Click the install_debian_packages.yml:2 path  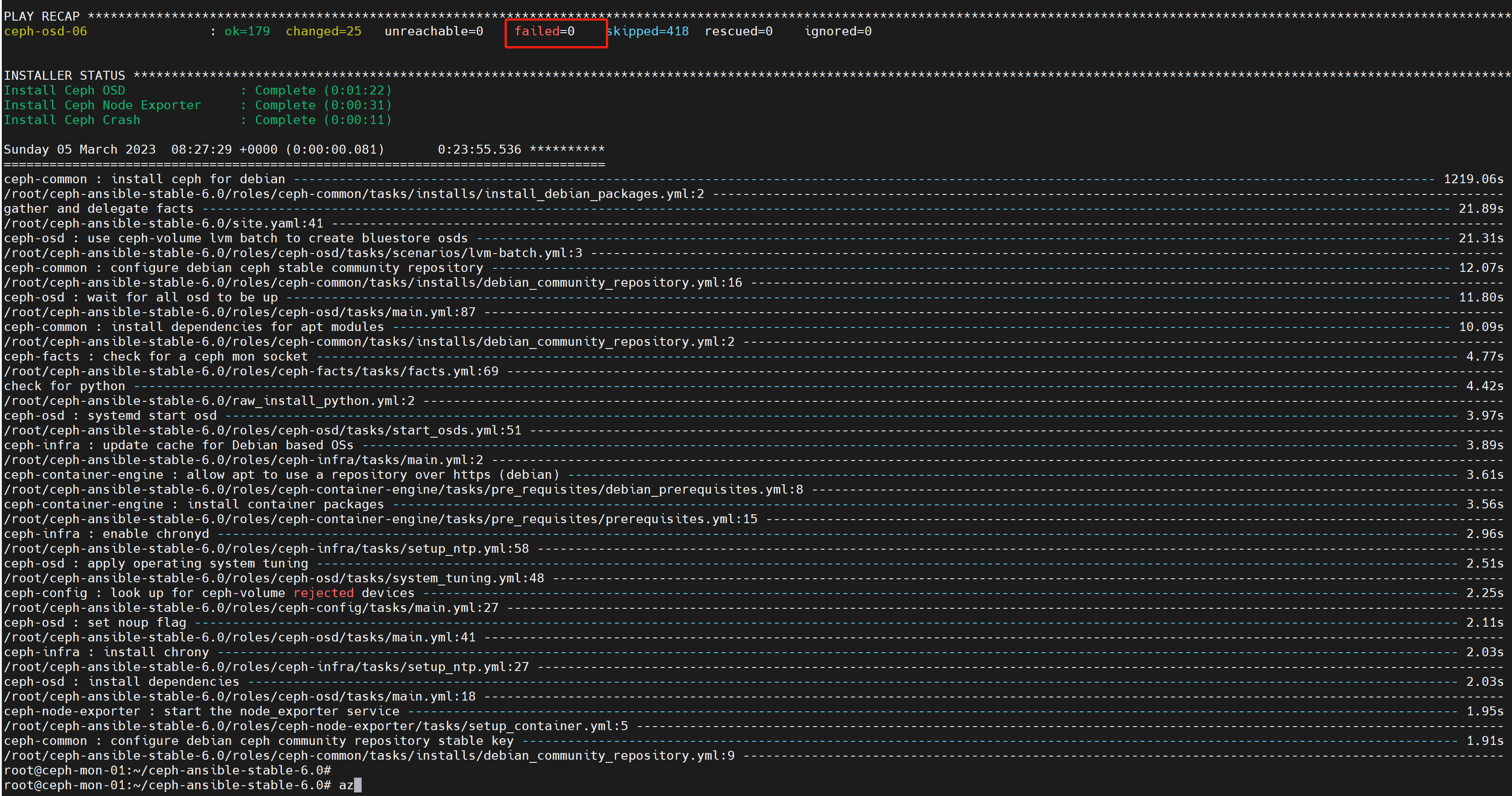point(354,194)
